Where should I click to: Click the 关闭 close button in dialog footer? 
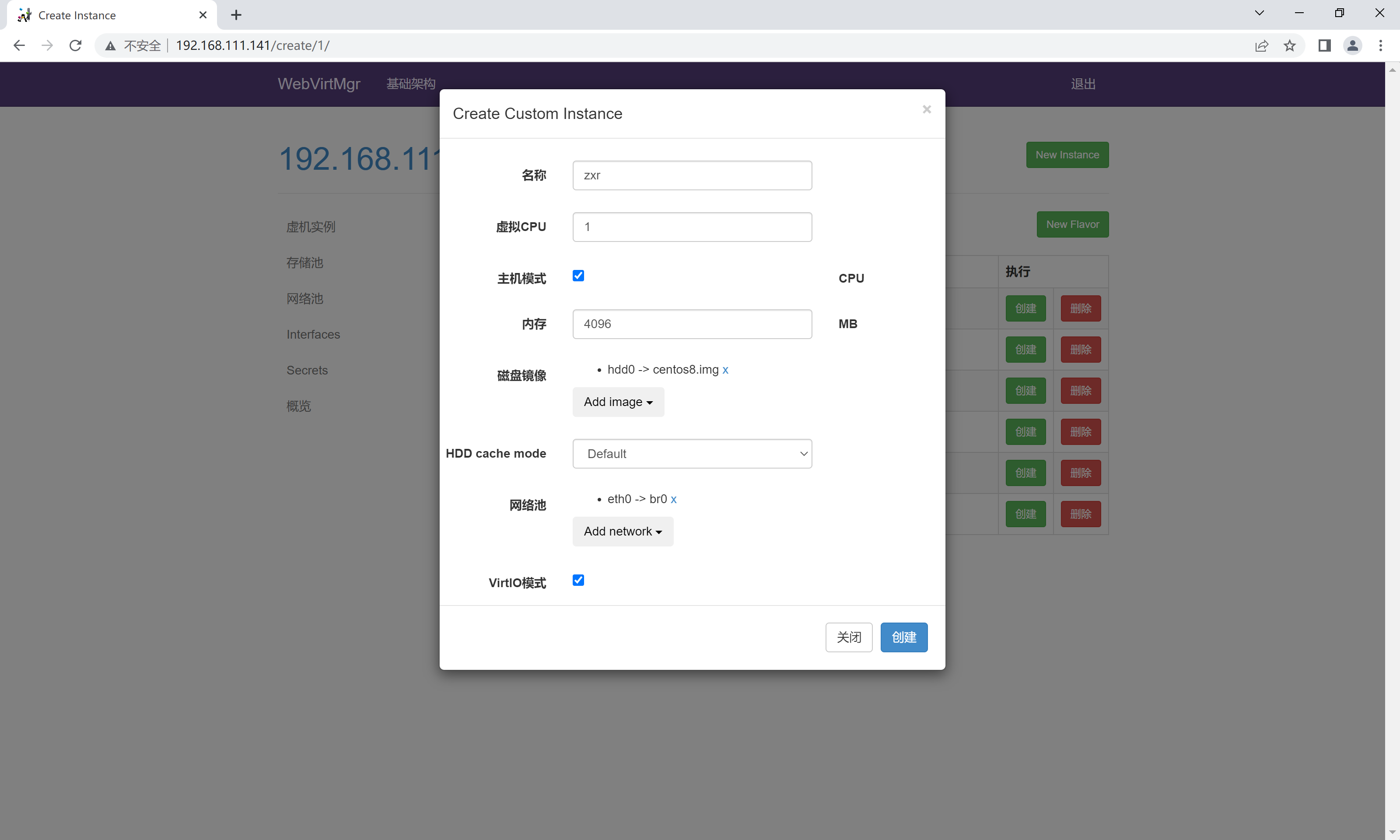848,637
